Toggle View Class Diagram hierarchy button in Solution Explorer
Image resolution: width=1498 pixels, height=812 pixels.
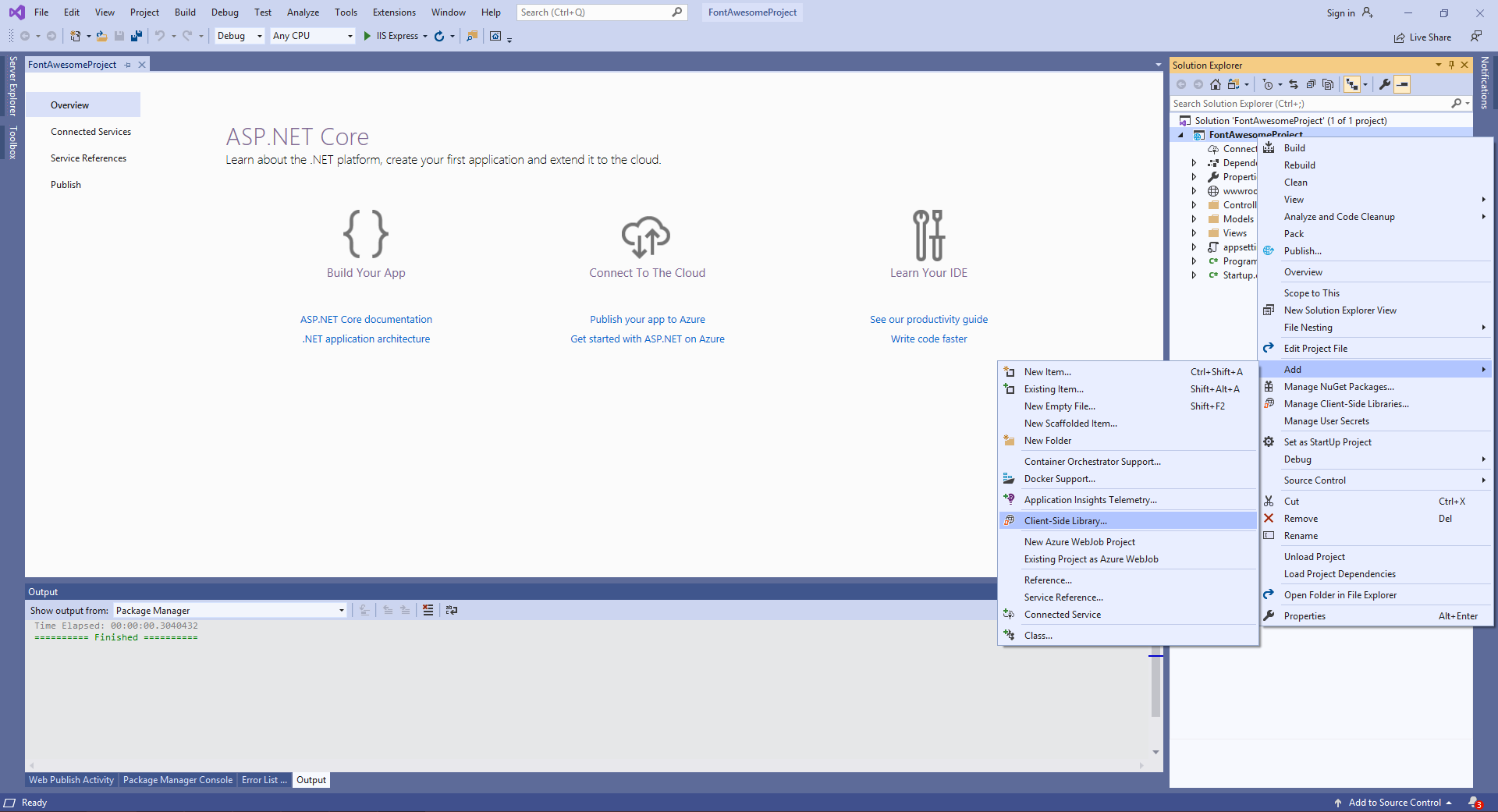click(x=1352, y=84)
